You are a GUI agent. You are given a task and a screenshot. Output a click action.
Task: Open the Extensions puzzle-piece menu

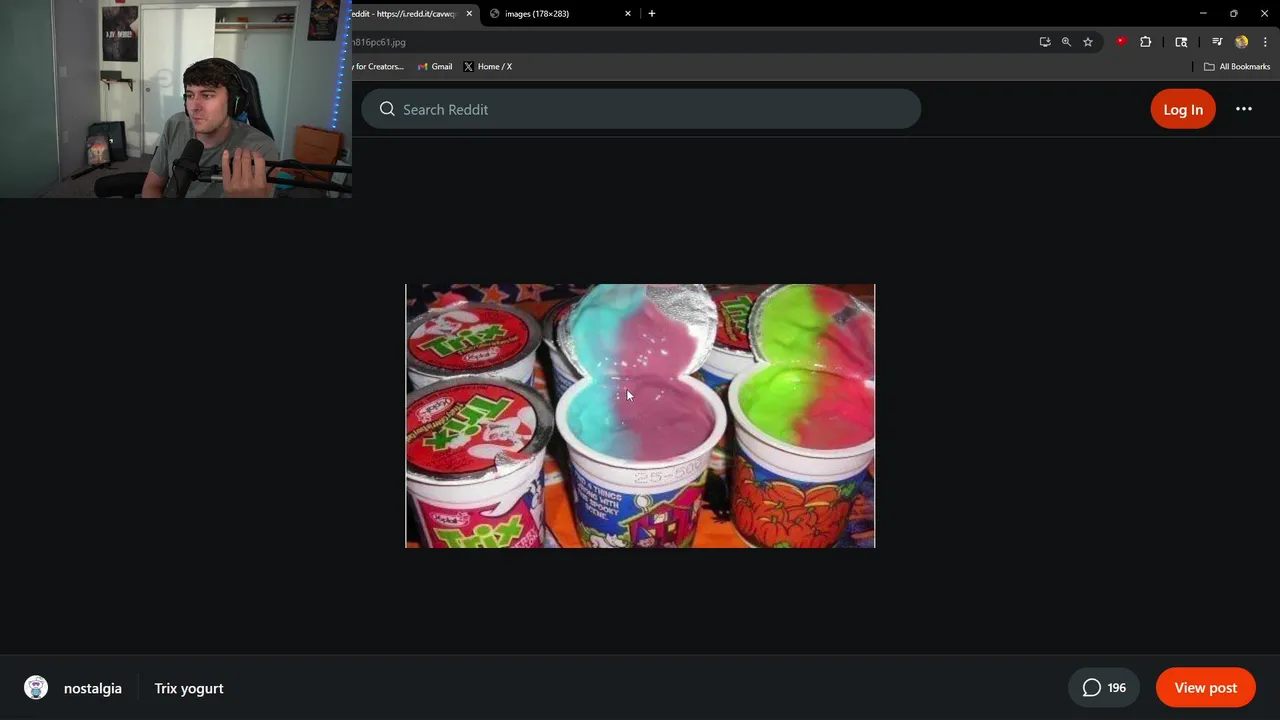pyautogui.click(x=1146, y=42)
